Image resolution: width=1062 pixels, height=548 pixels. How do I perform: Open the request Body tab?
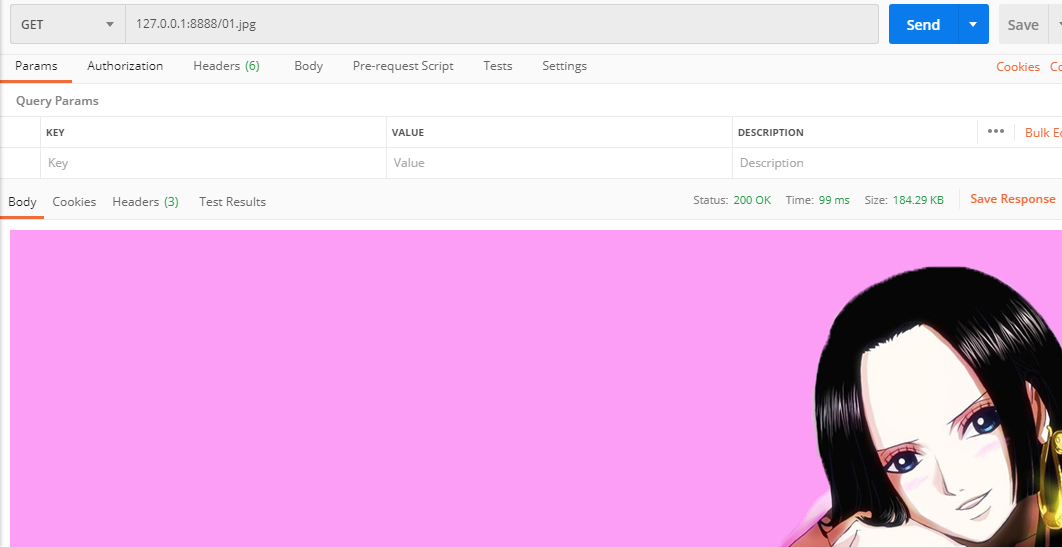click(x=308, y=66)
